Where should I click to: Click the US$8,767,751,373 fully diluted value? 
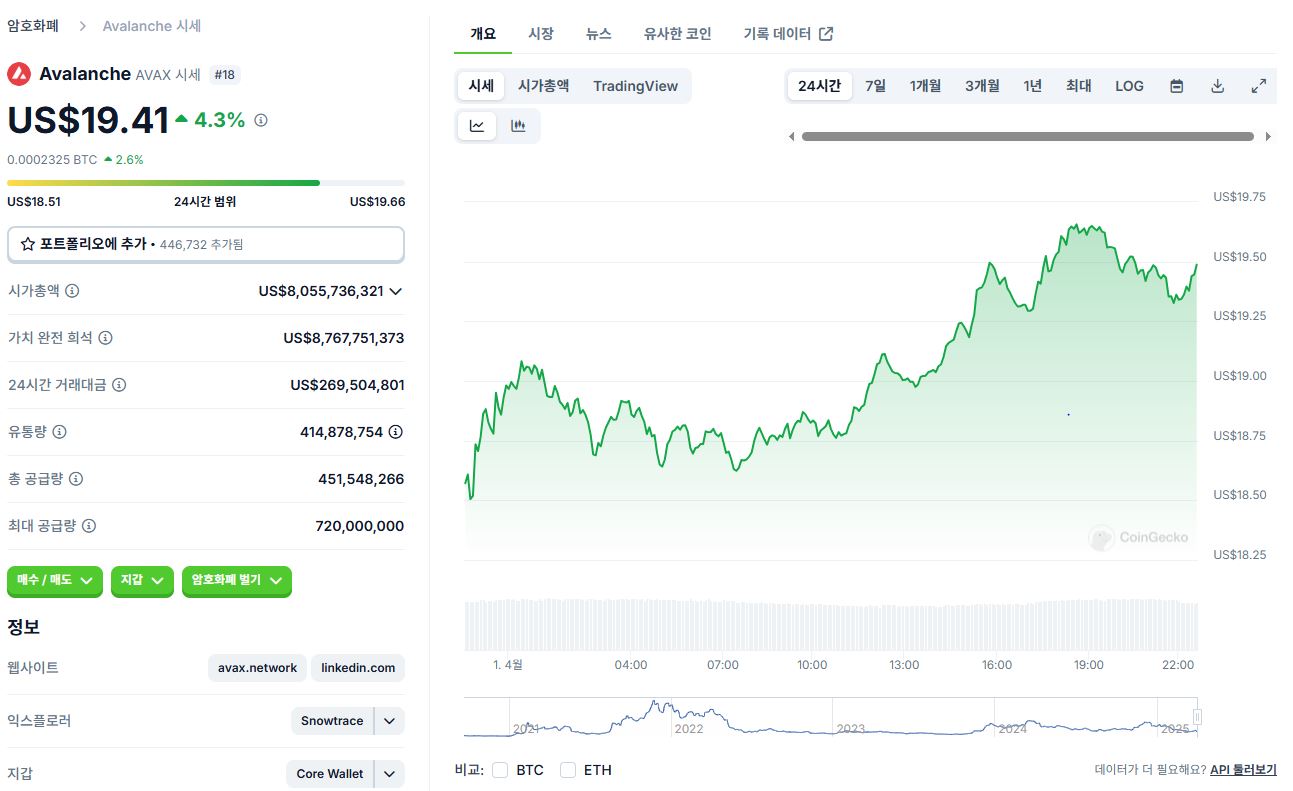[x=344, y=338]
